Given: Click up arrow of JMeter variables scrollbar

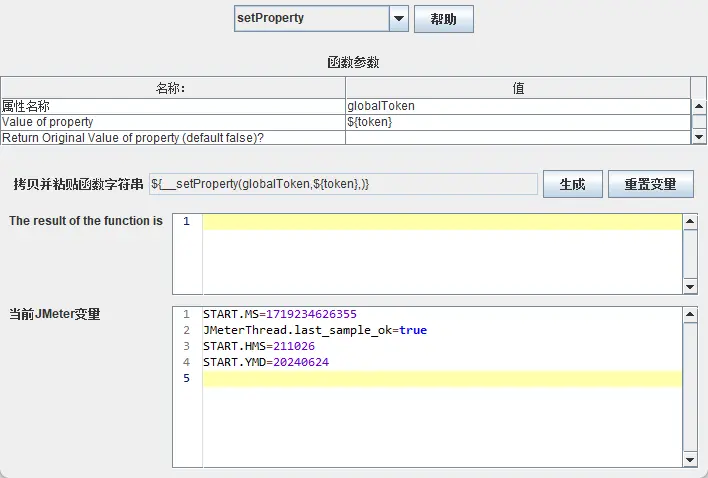Looking at the screenshot, I should pos(689,315).
